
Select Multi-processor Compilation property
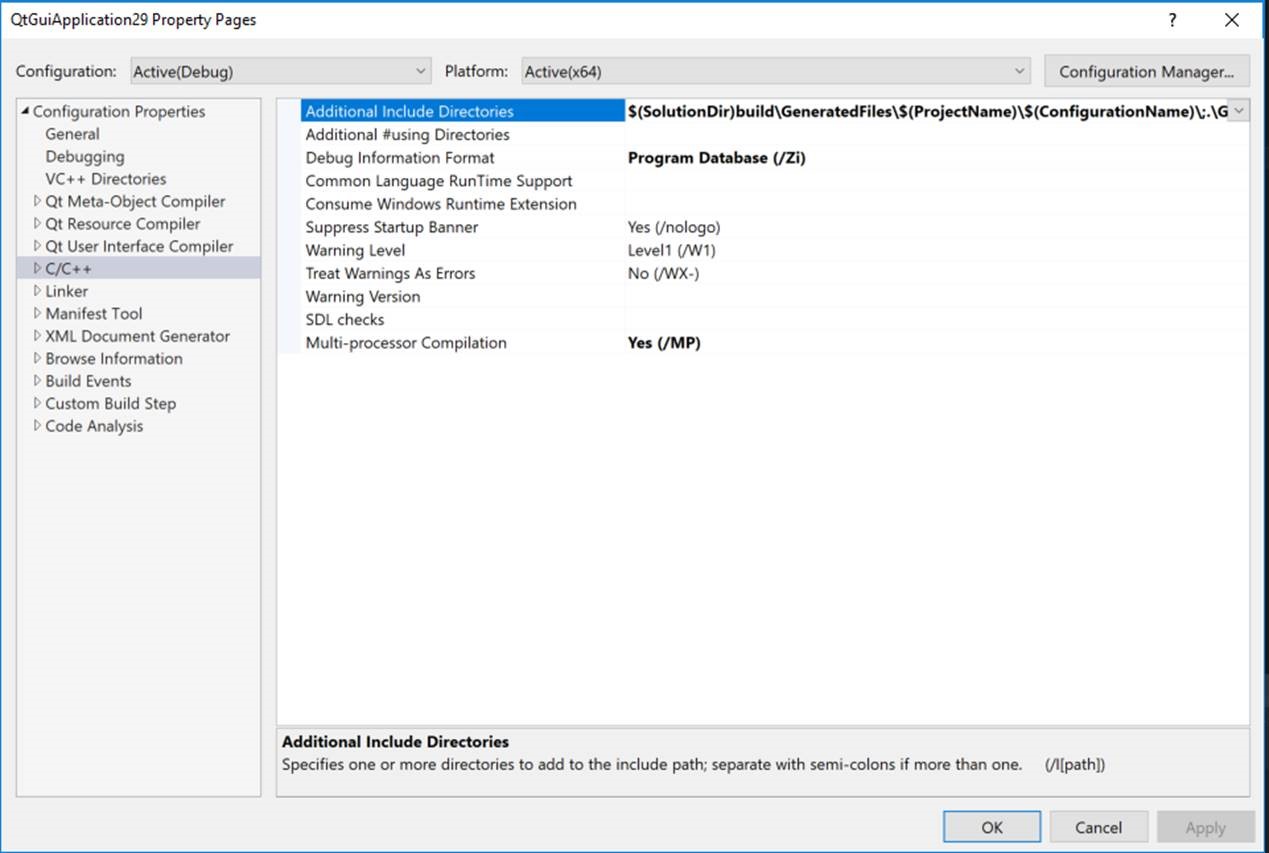[405, 343]
